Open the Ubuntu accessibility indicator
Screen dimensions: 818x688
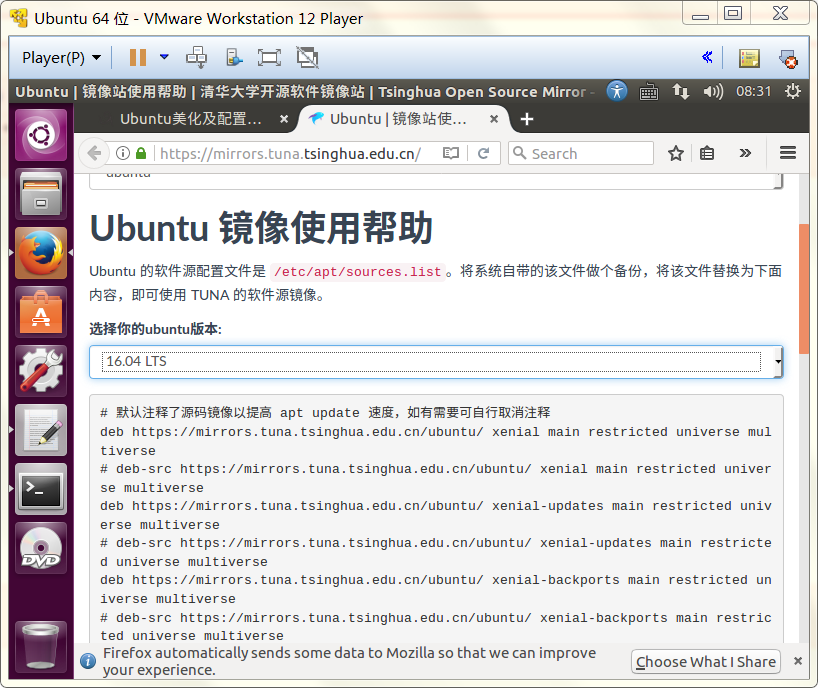tap(617, 91)
